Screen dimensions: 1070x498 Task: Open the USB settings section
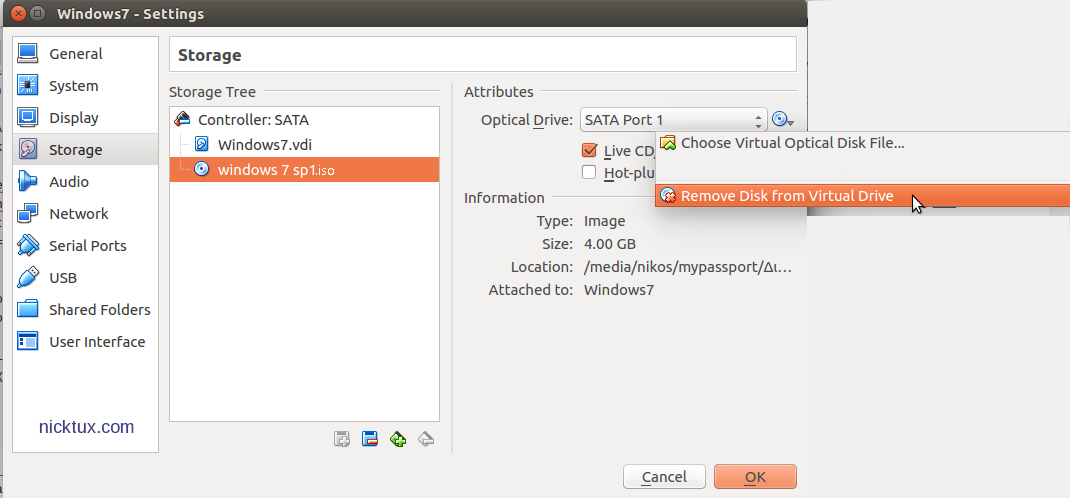click(62, 278)
